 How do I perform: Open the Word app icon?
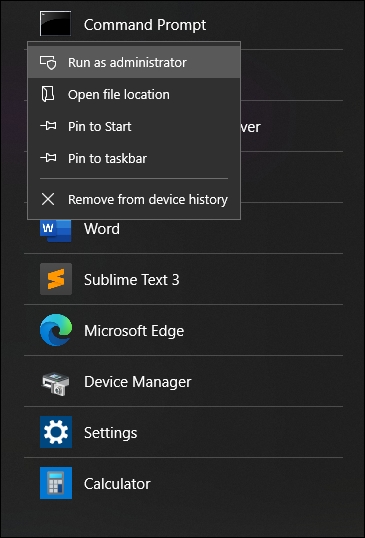pyautogui.click(x=56, y=228)
